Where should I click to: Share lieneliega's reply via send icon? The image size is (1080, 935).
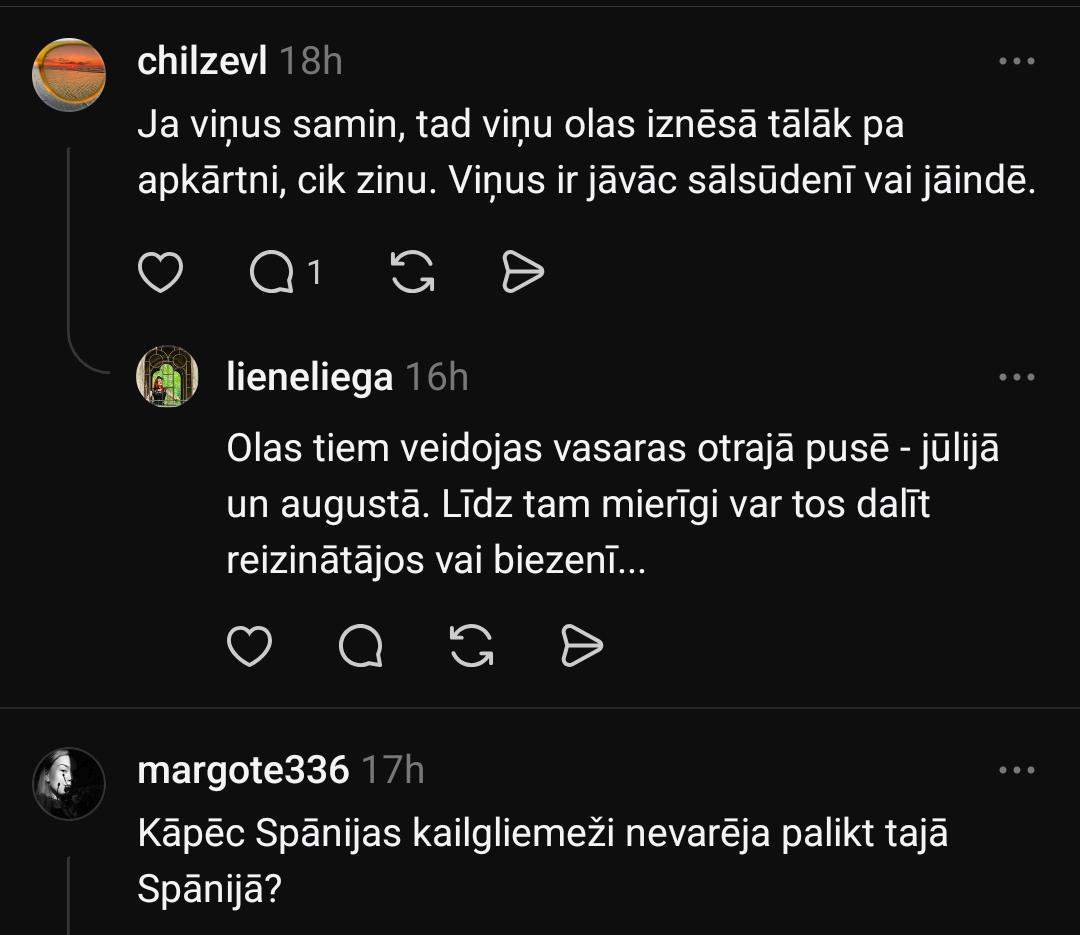pyautogui.click(x=582, y=646)
